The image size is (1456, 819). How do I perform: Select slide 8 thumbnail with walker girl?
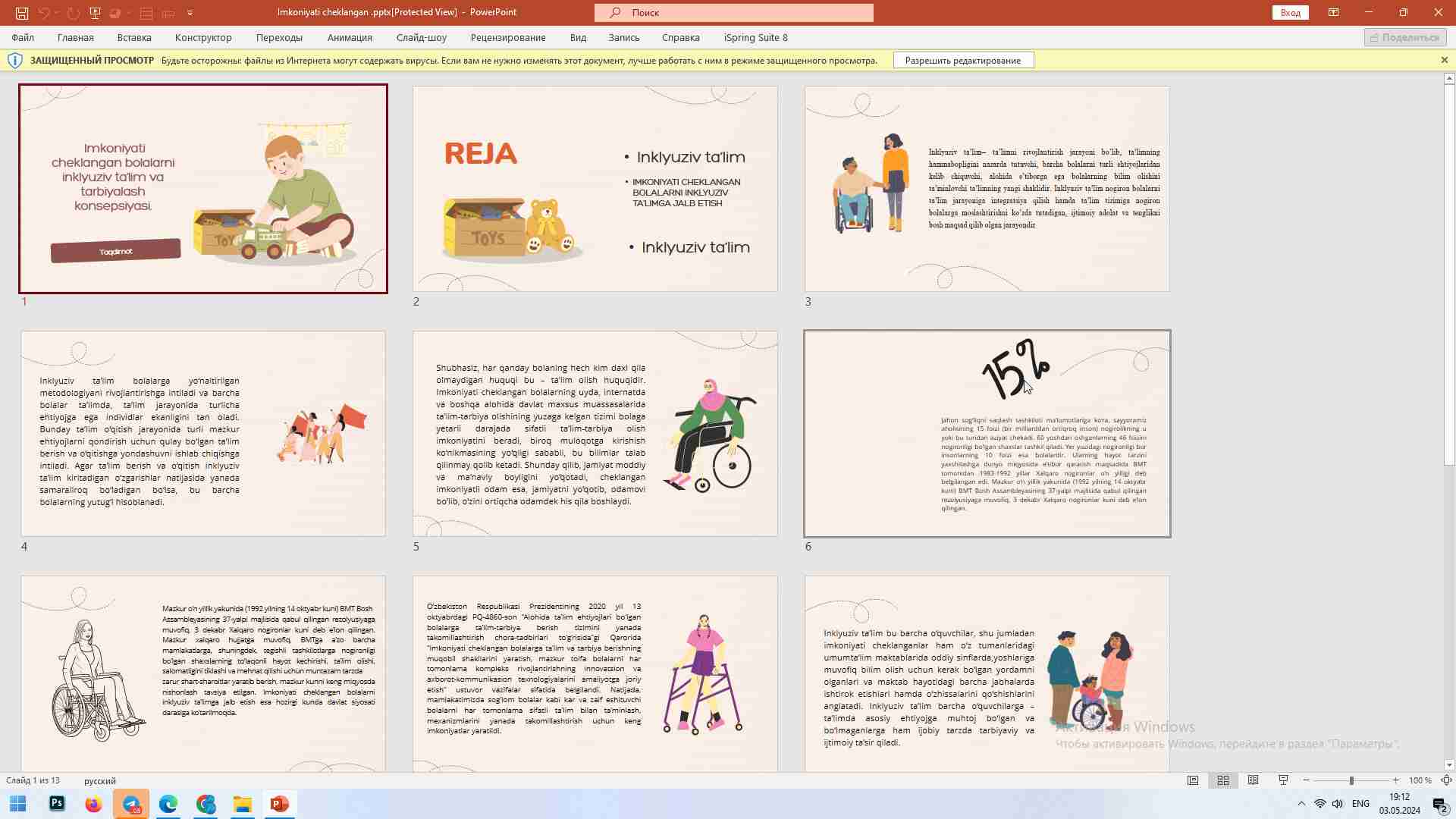pyautogui.click(x=595, y=673)
